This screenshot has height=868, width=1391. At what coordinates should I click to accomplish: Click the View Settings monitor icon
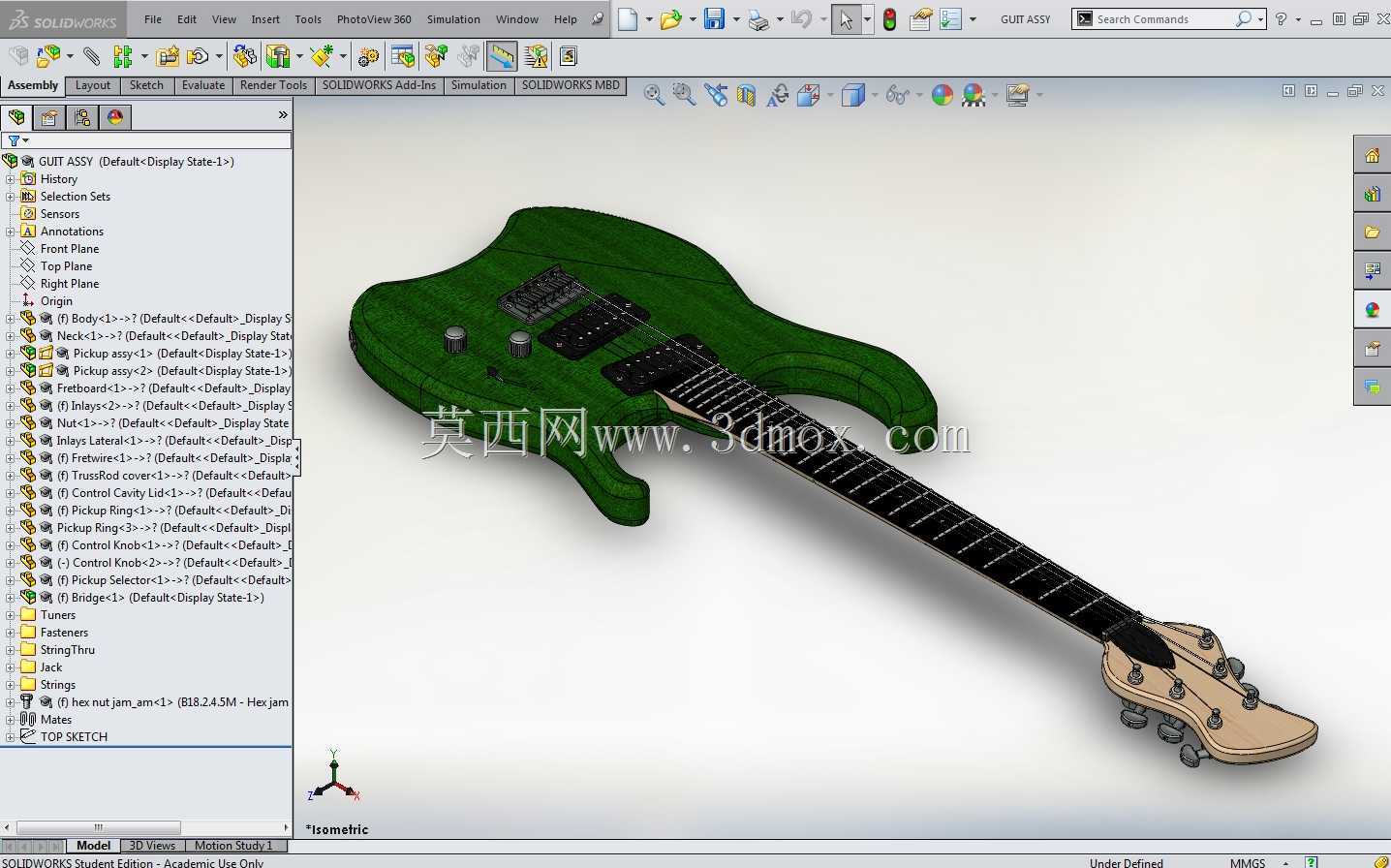point(1017,95)
